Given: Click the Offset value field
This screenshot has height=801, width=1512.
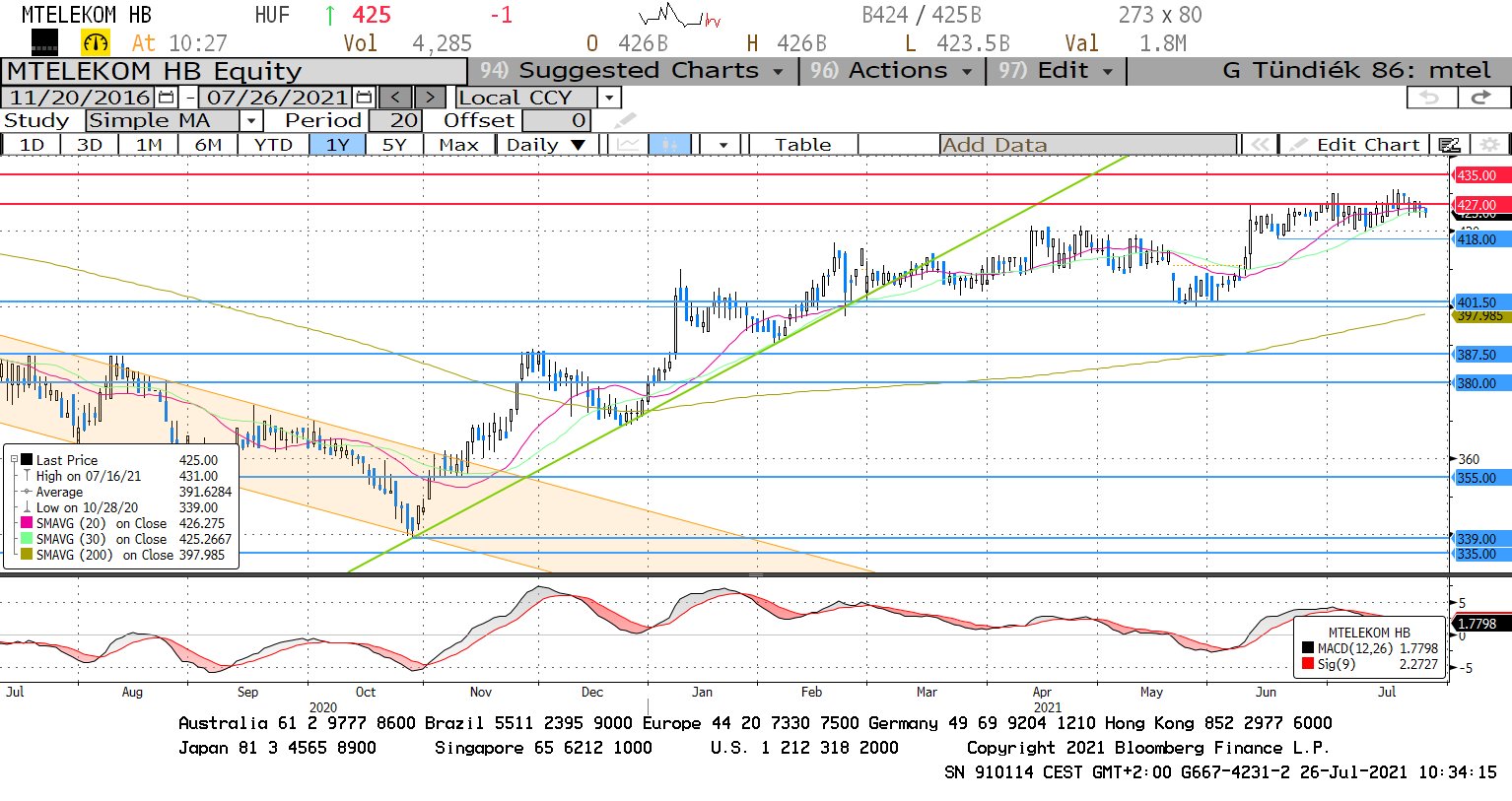Looking at the screenshot, I should click(x=557, y=120).
